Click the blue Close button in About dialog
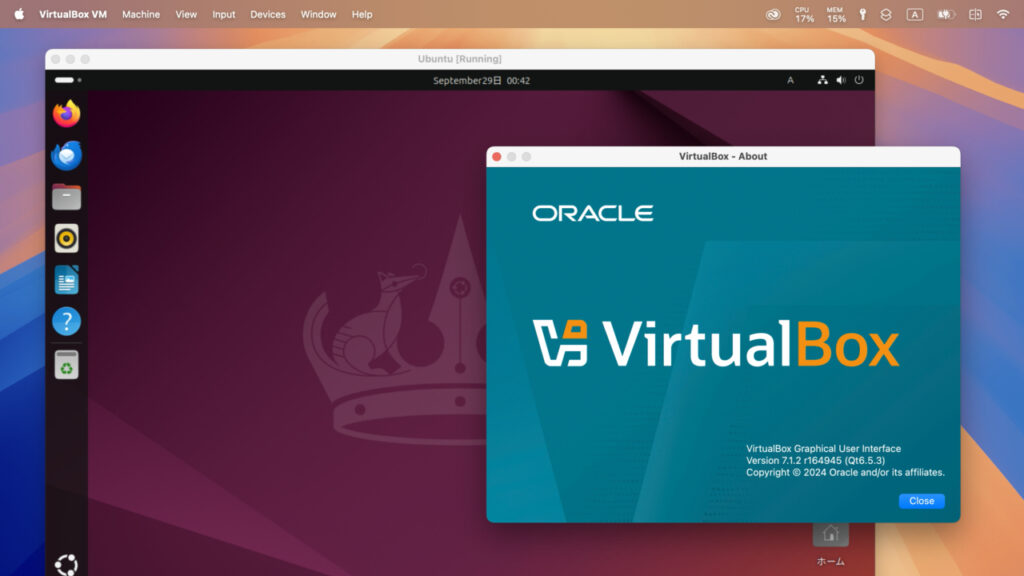 [x=921, y=501]
